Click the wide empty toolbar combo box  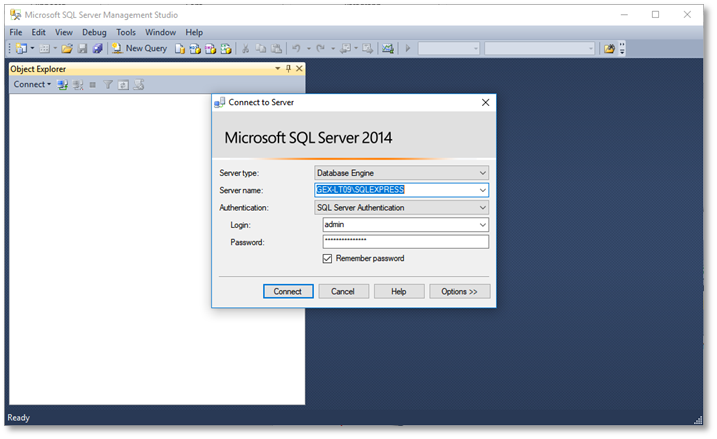tap(540, 48)
